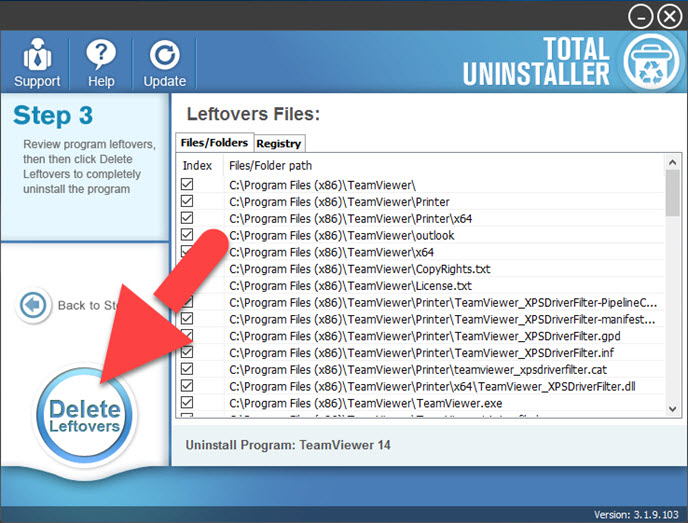Uncheck the TeamViewer.exe checkbox
Viewport: 688px width, 523px height.
tap(187, 402)
